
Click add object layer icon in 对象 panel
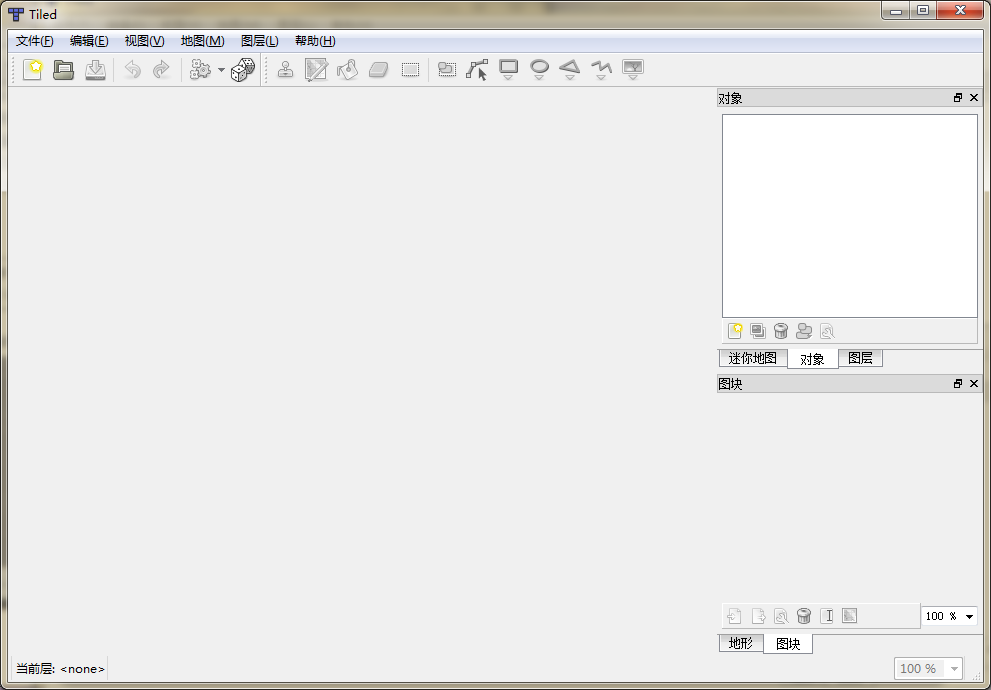click(735, 330)
